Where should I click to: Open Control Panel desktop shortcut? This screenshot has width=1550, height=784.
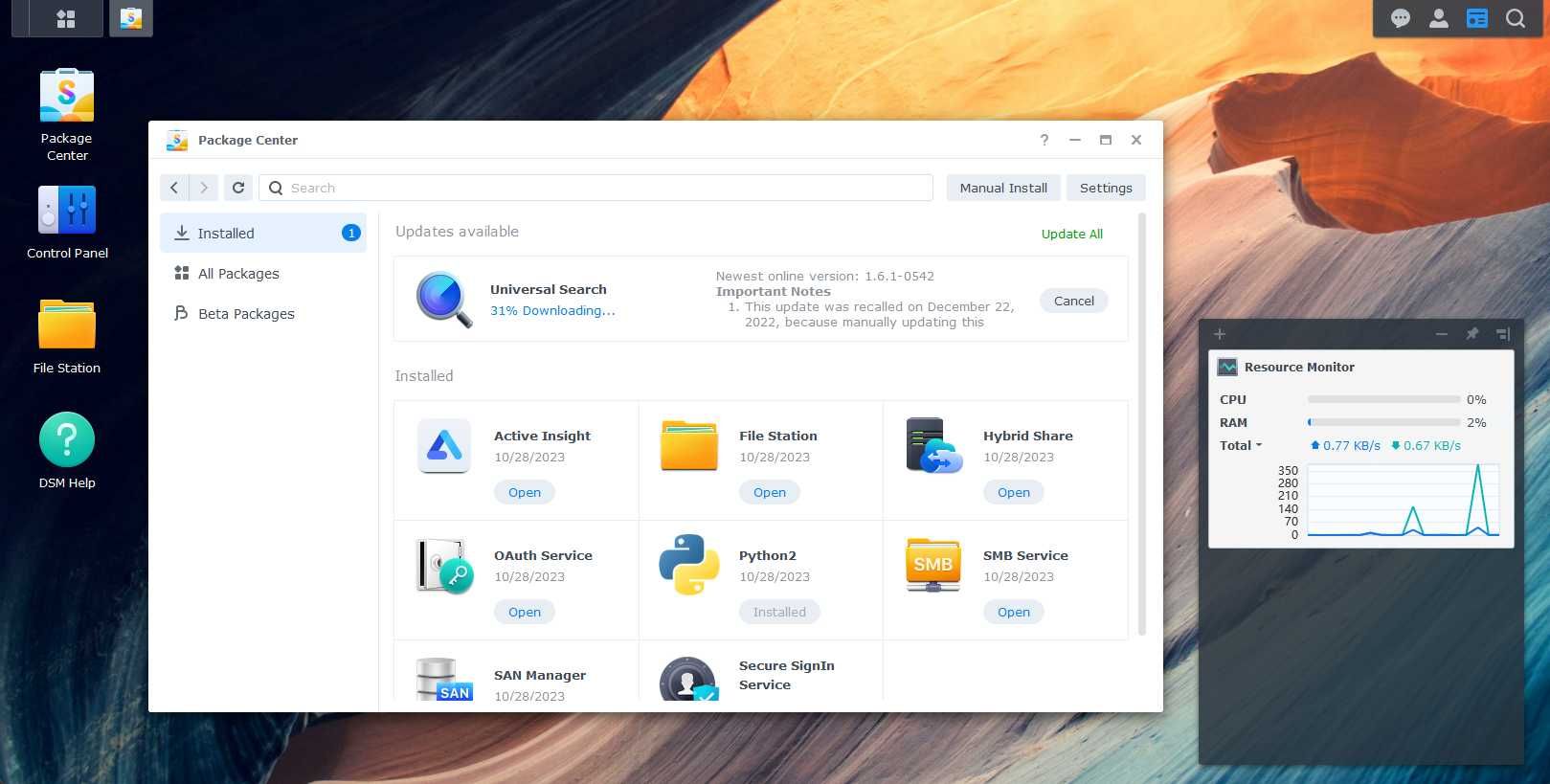(67, 222)
